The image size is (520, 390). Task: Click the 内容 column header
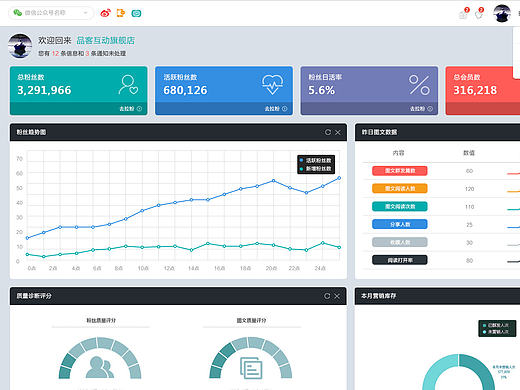[398, 153]
